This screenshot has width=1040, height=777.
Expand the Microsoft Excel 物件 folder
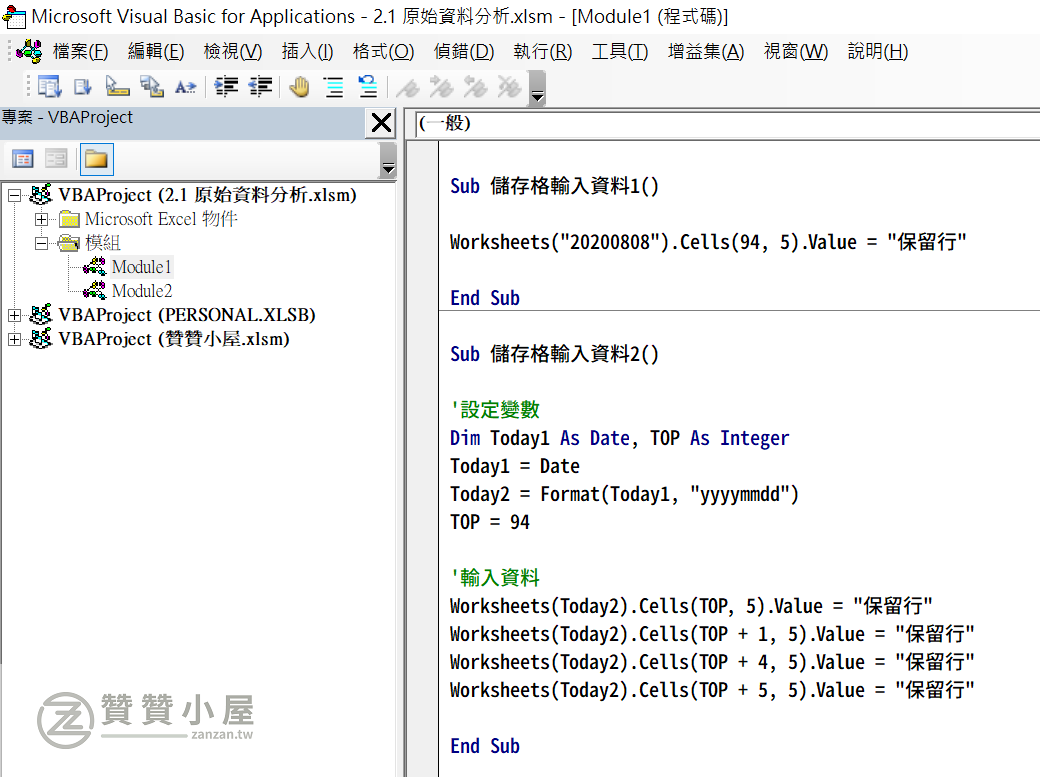41,219
